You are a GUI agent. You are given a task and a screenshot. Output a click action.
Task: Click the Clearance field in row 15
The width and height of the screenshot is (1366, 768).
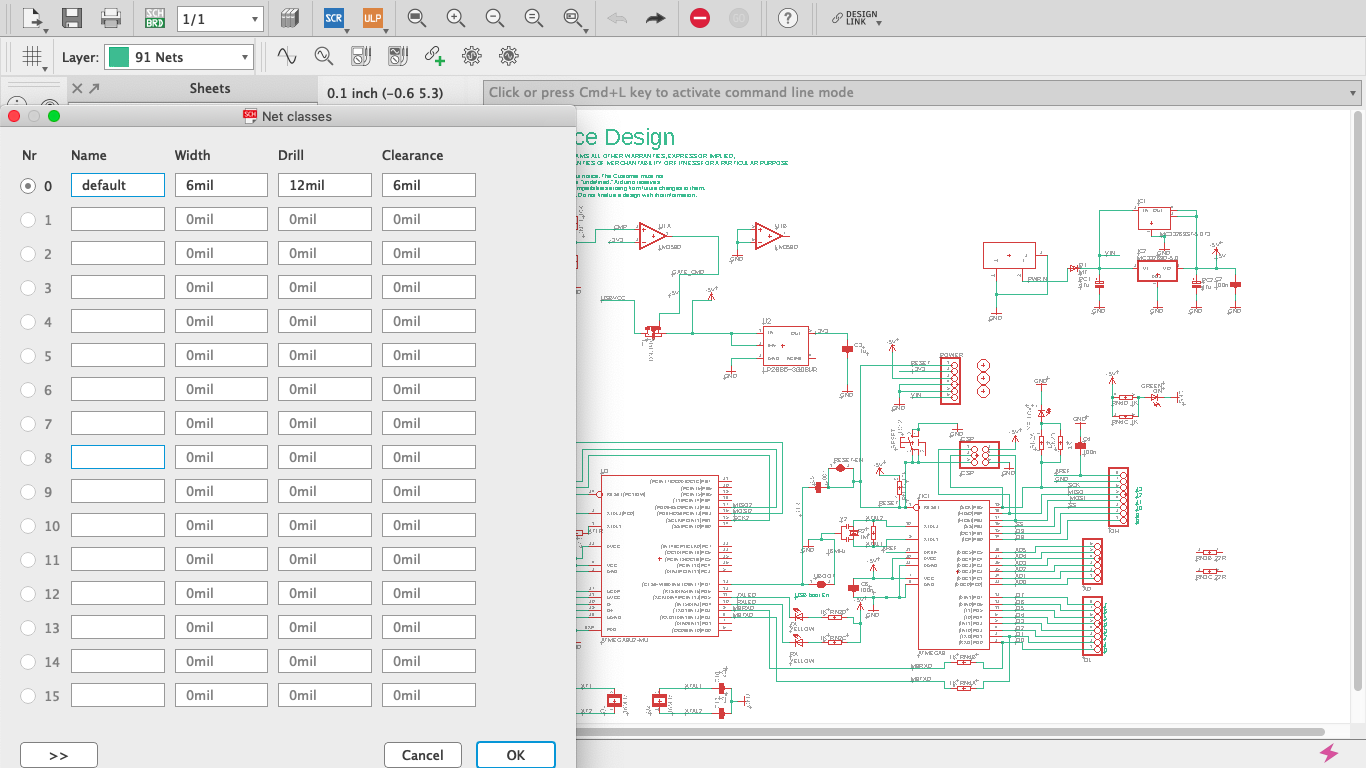point(429,695)
